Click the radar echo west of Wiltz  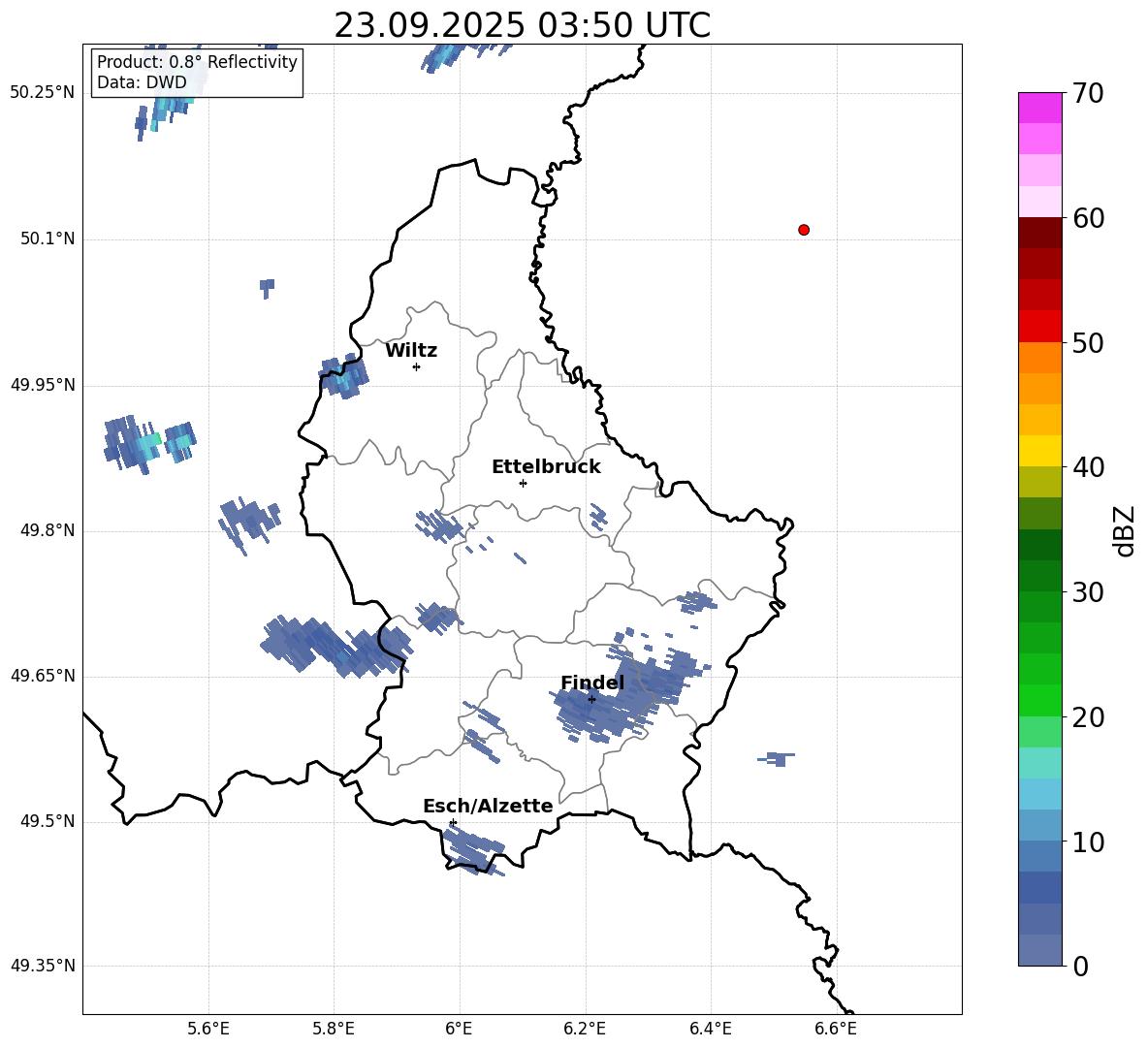[343, 375]
